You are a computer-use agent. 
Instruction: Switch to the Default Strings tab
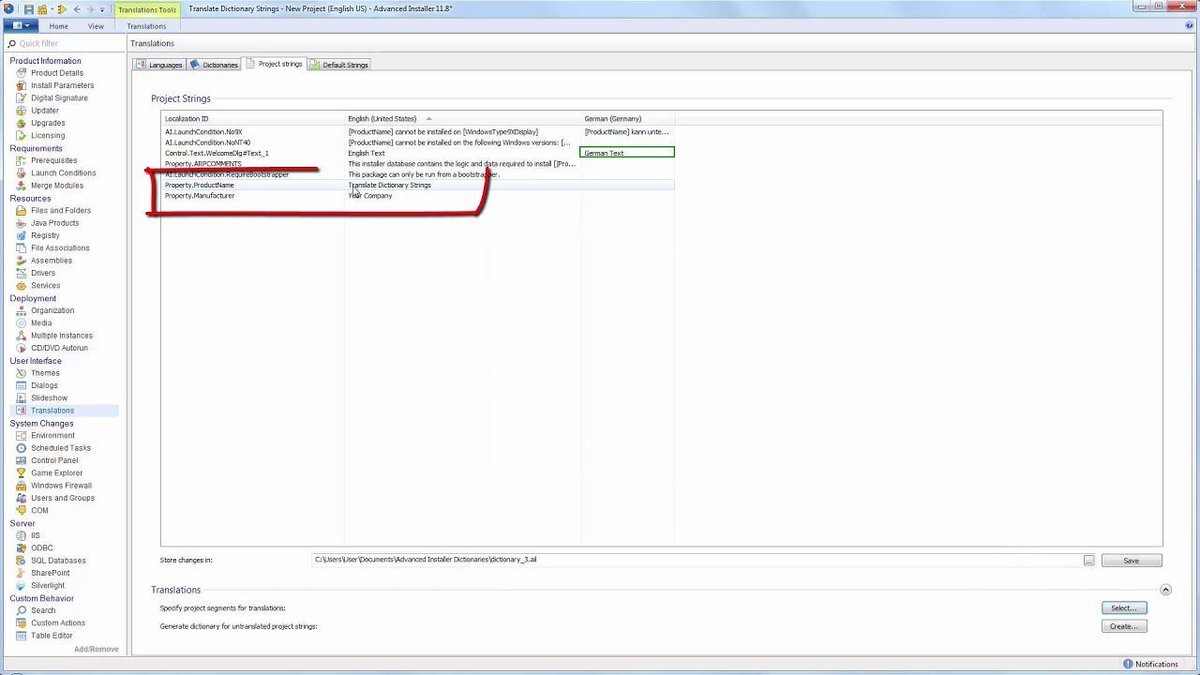coord(340,65)
